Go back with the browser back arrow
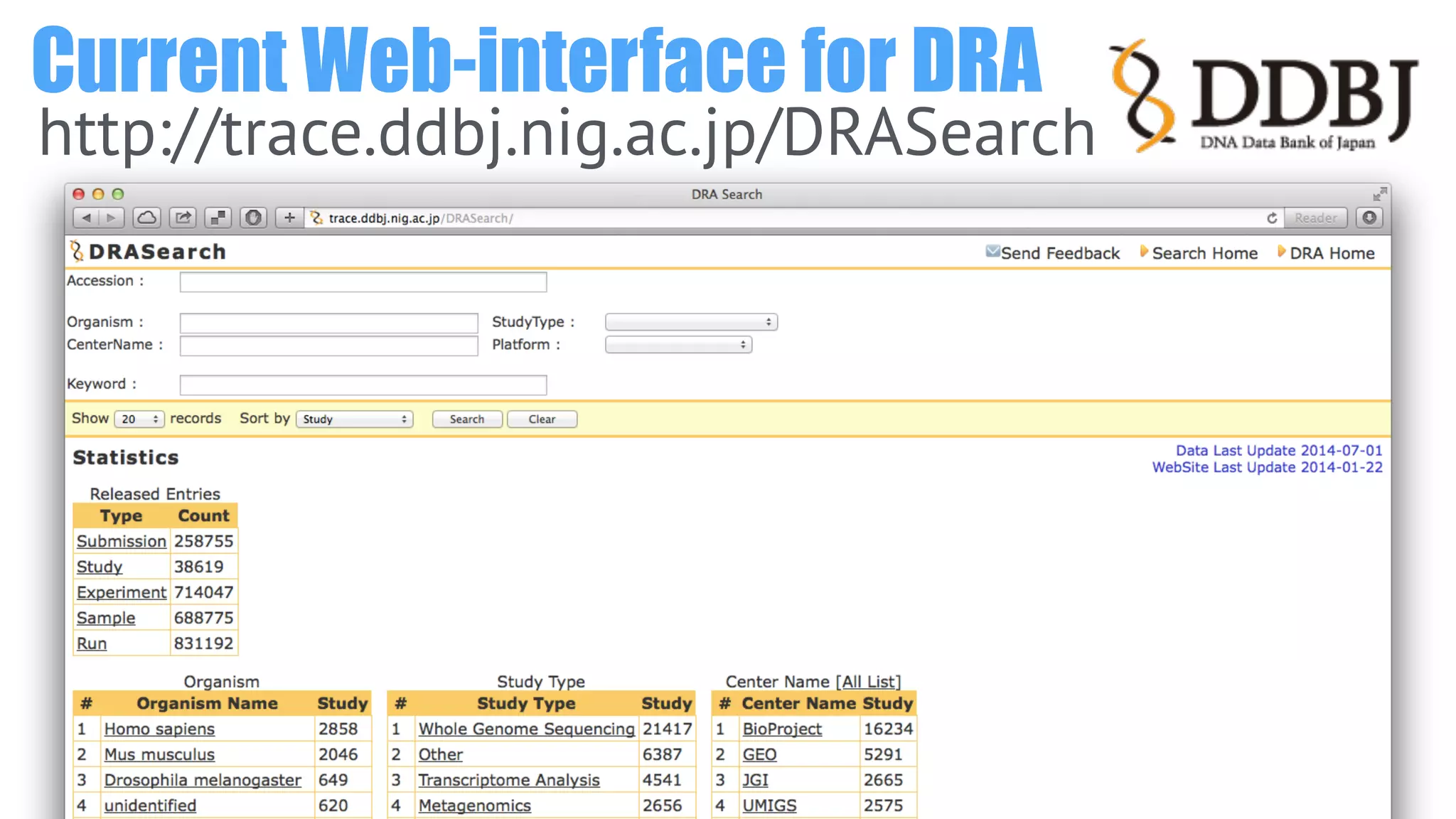 point(86,218)
